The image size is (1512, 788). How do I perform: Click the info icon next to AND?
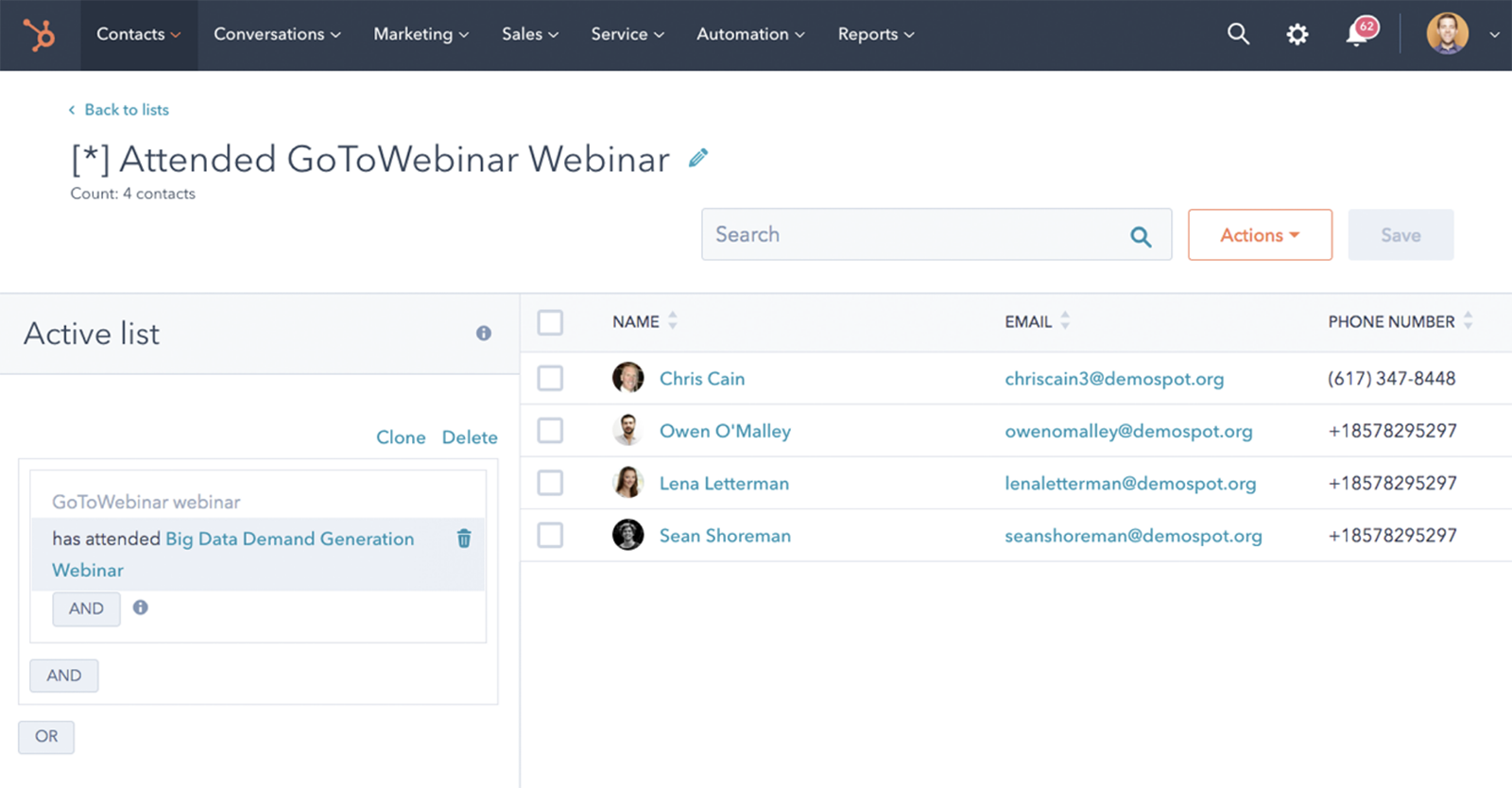pyautogui.click(x=141, y=608)
